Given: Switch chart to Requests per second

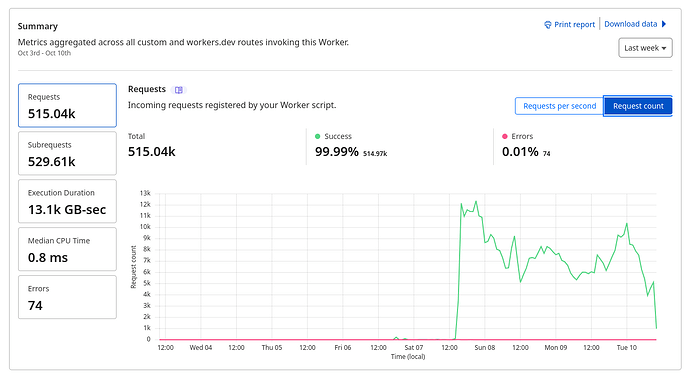Looking at the screenshot, I should 559,106.
